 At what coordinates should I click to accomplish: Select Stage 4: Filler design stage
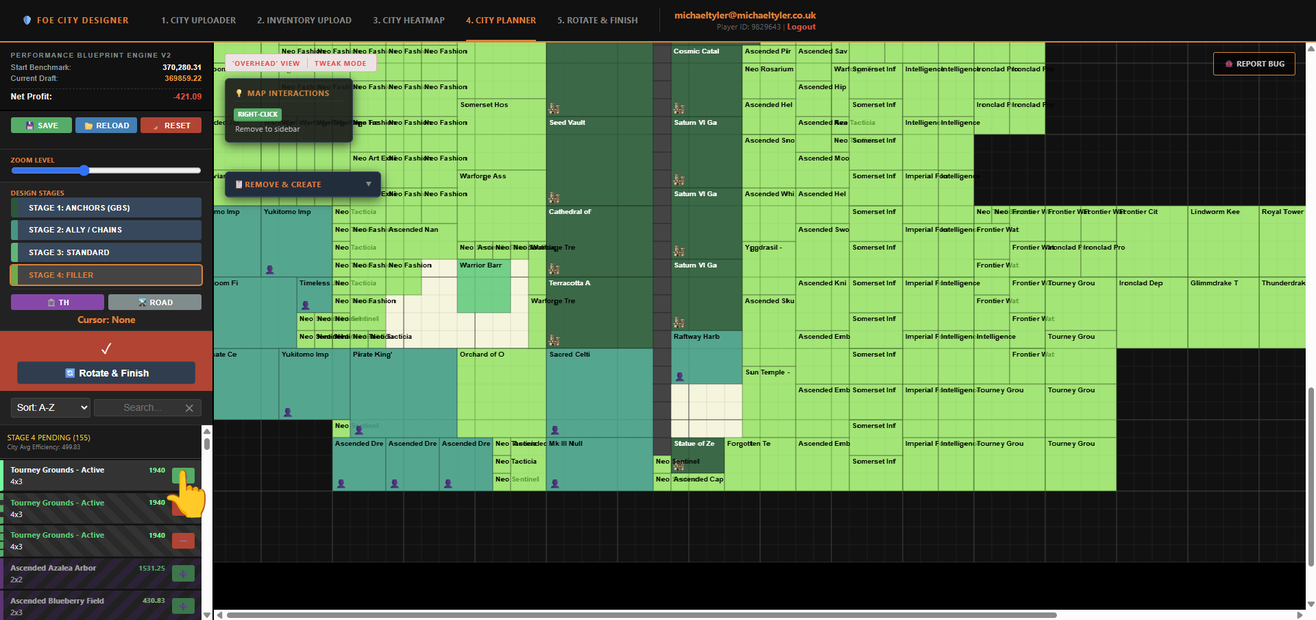pos(106,275)
